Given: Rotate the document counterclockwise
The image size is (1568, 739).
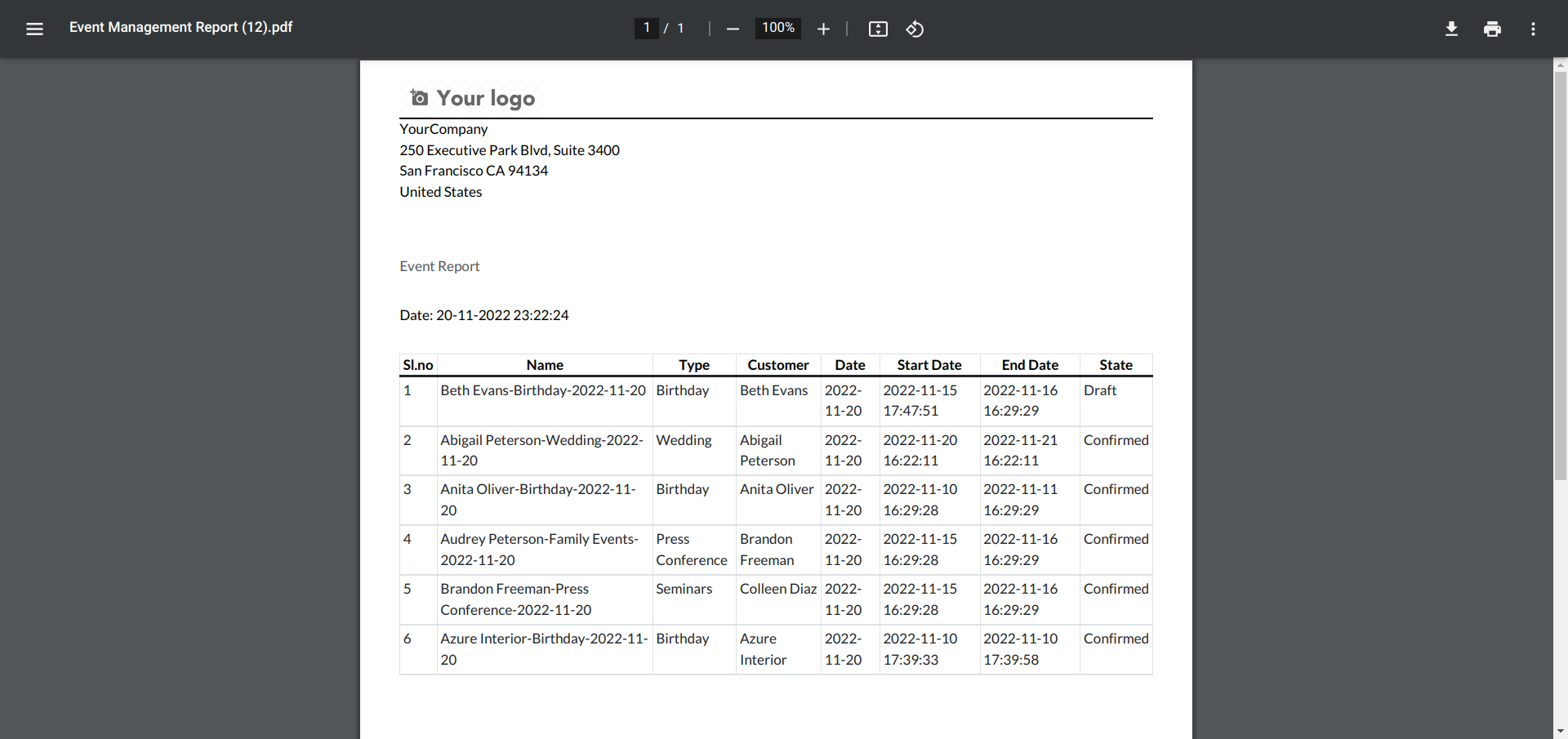Looking at the screenshot, I should click(915, 29).
